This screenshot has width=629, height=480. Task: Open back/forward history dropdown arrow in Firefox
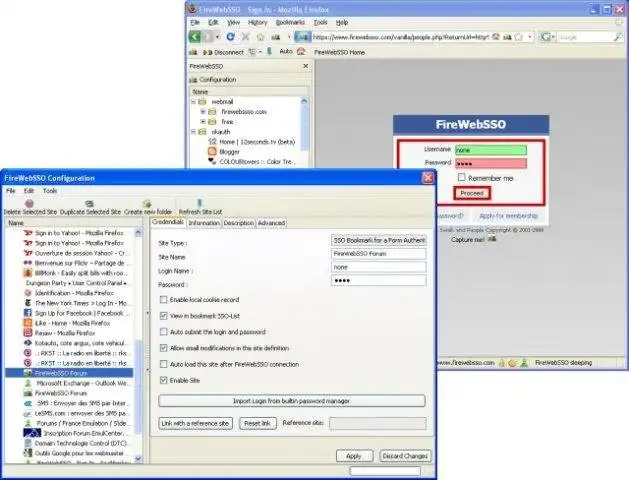click(x=217, y=37)
